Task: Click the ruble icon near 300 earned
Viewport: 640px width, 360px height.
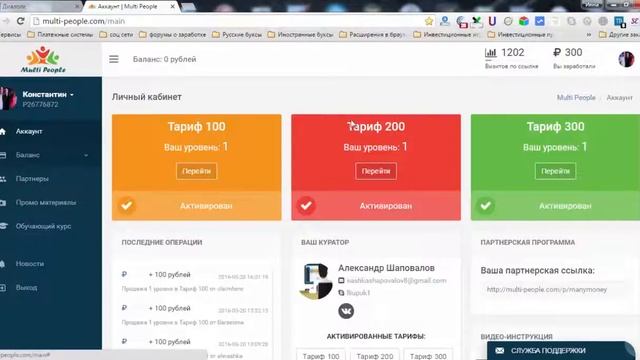Action: pos(557,52)
